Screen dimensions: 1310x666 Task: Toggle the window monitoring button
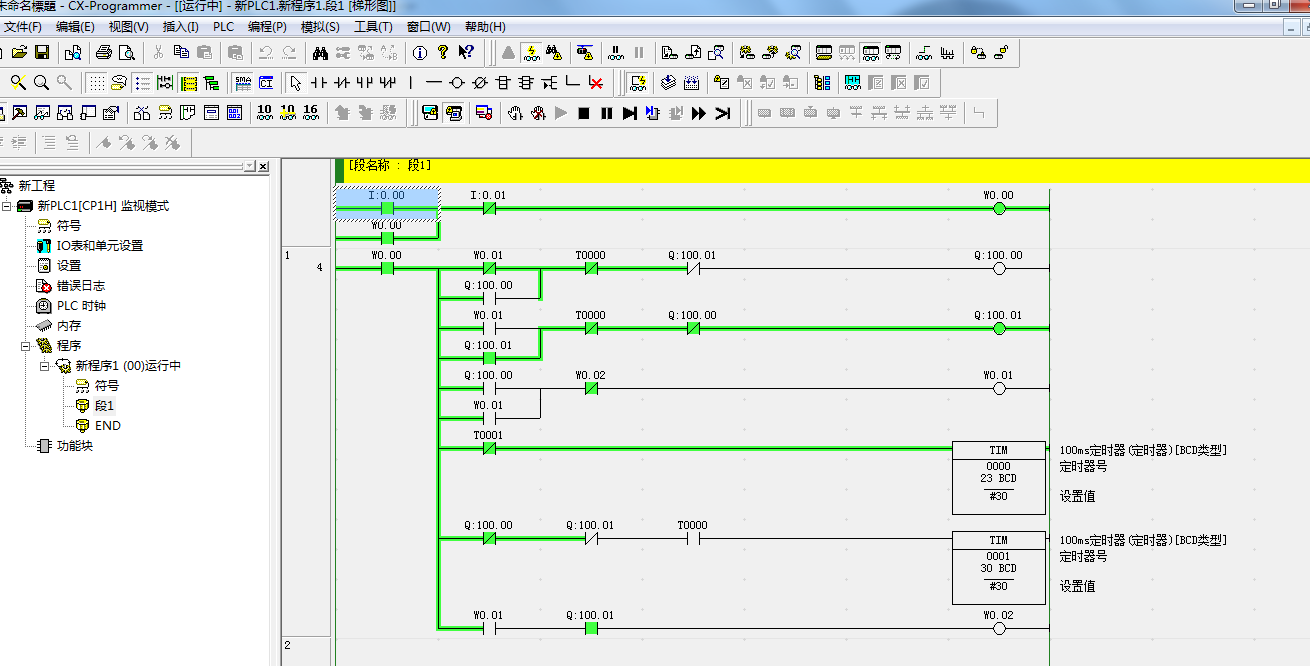[x=639, y=83]
